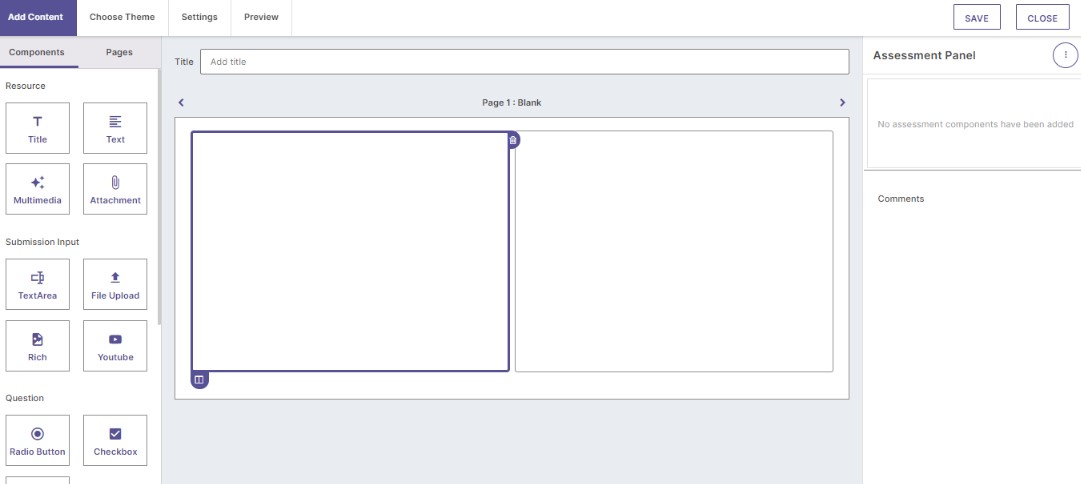1081x484 pixels.
Task: Insert the Rich submission component
Action: [37, 346]
